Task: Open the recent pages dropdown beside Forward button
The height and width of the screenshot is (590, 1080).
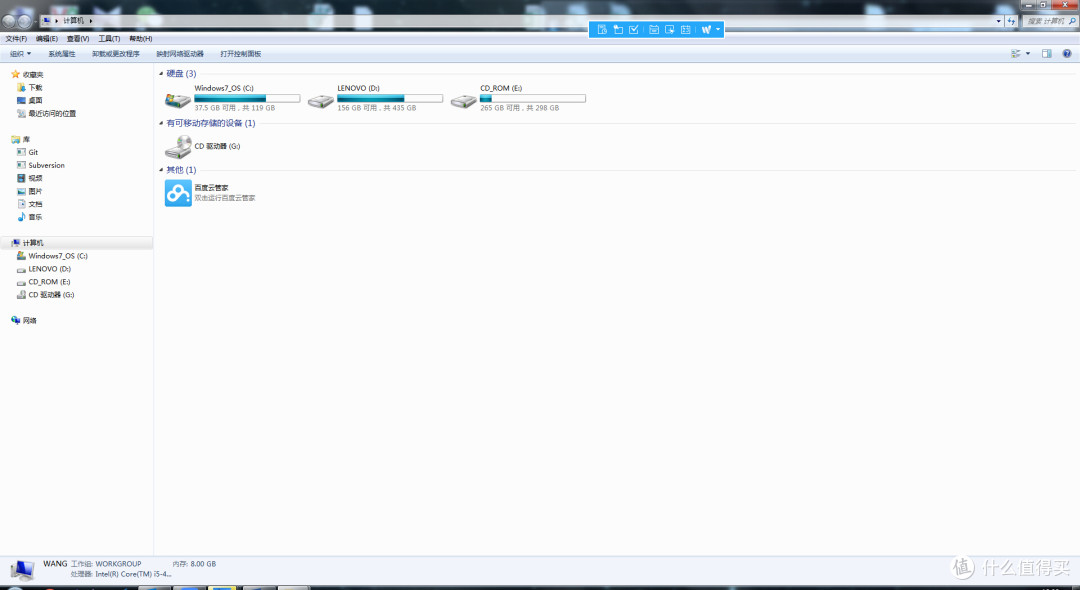Action: pos(36,22)
